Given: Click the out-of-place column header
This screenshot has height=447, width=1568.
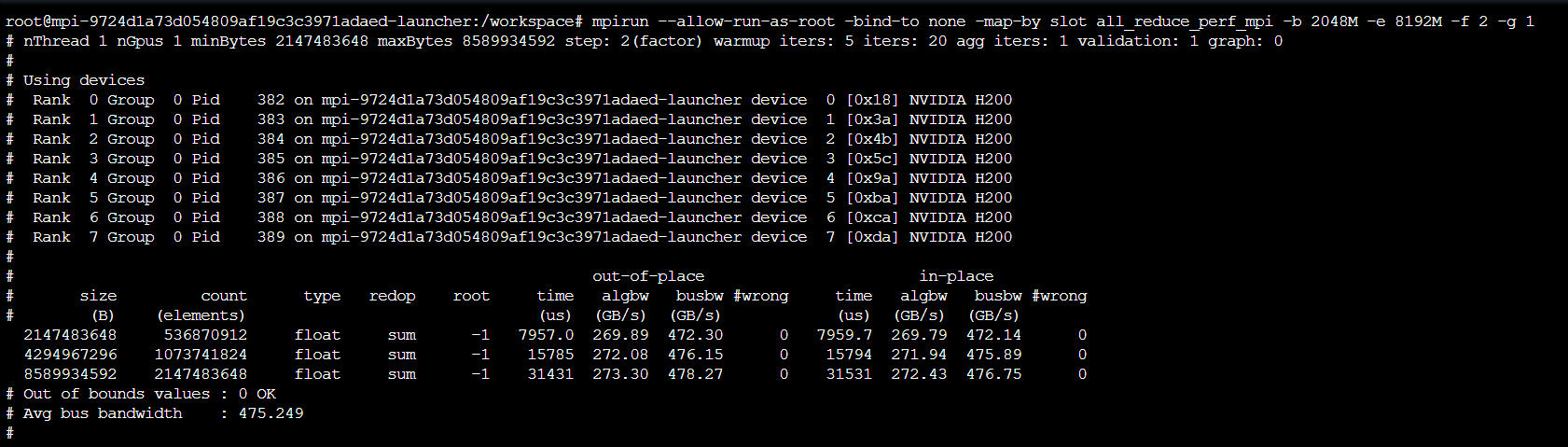Looking at the screenshot, I should (x=648, y=276).
